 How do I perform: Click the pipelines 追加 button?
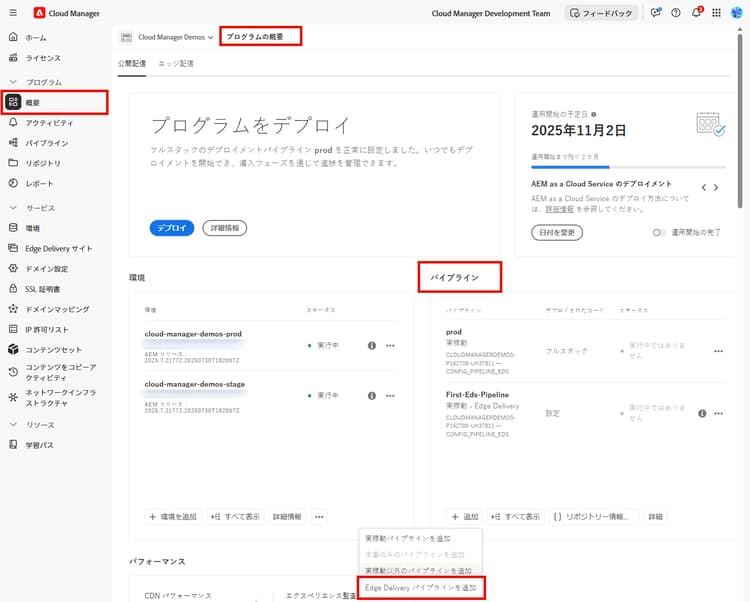click(x=465, y=516)
